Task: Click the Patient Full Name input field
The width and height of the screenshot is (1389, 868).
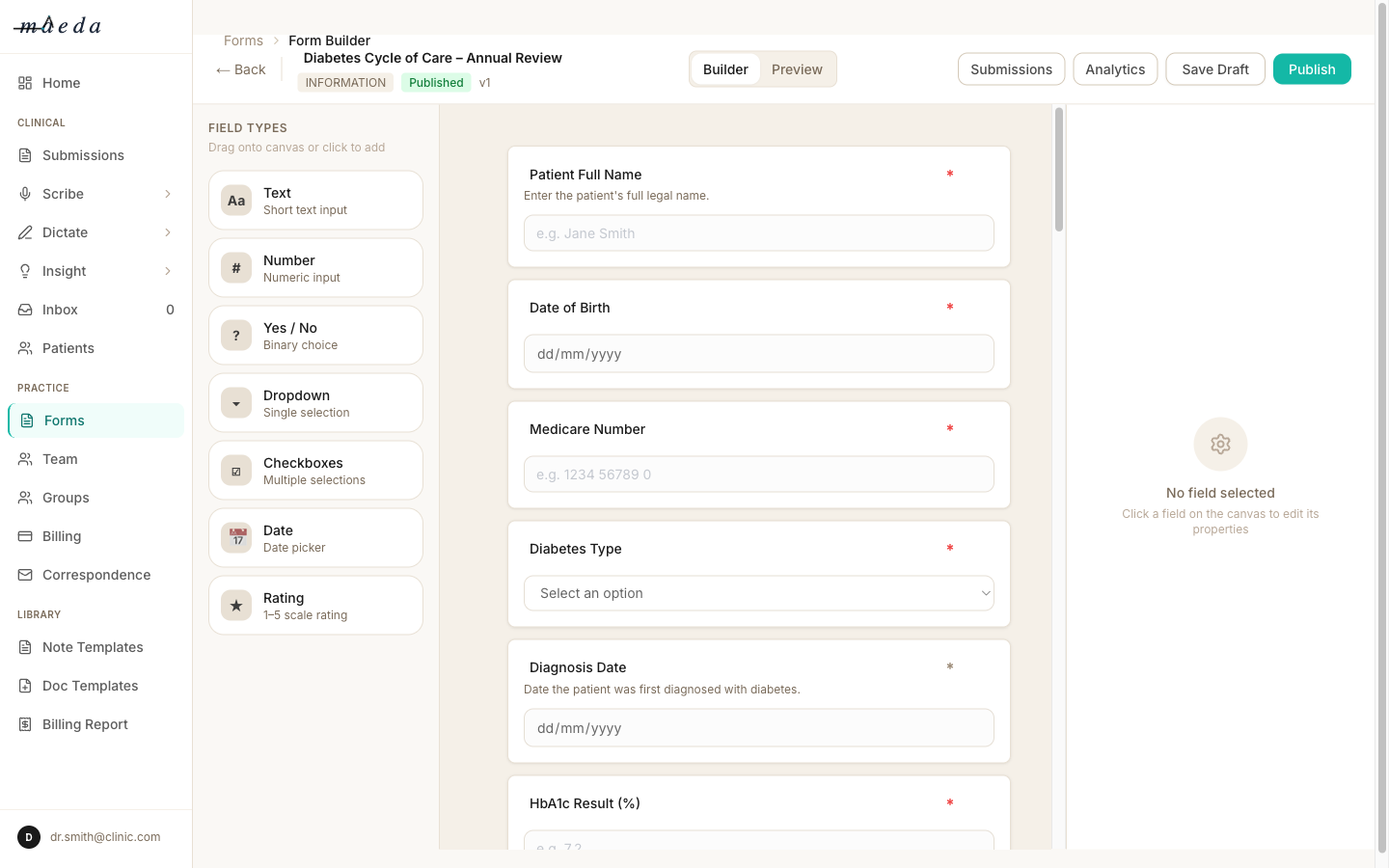Action: 759,232
